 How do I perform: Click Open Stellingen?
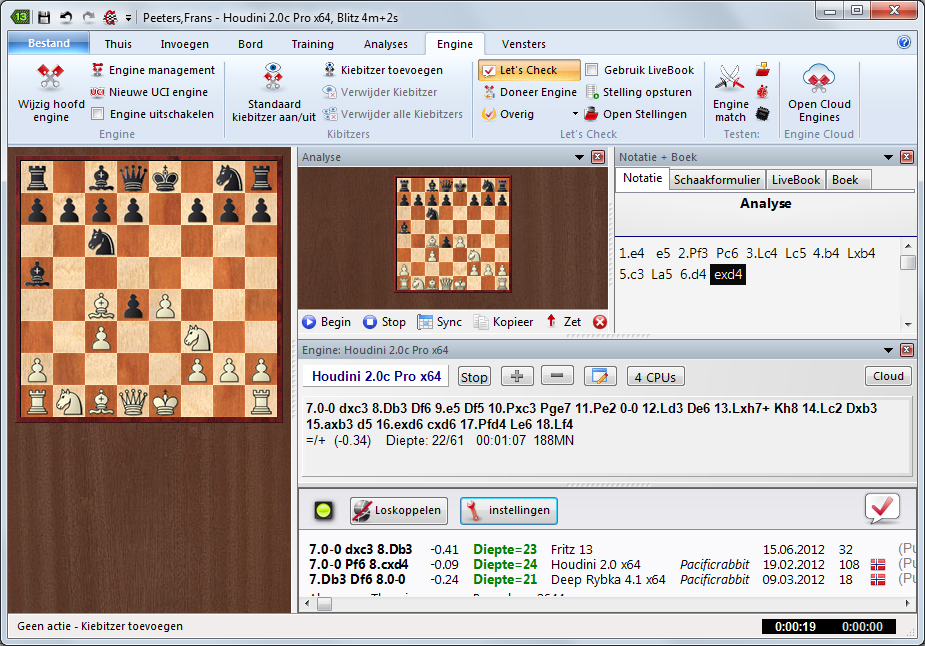[x=636, y=114]
